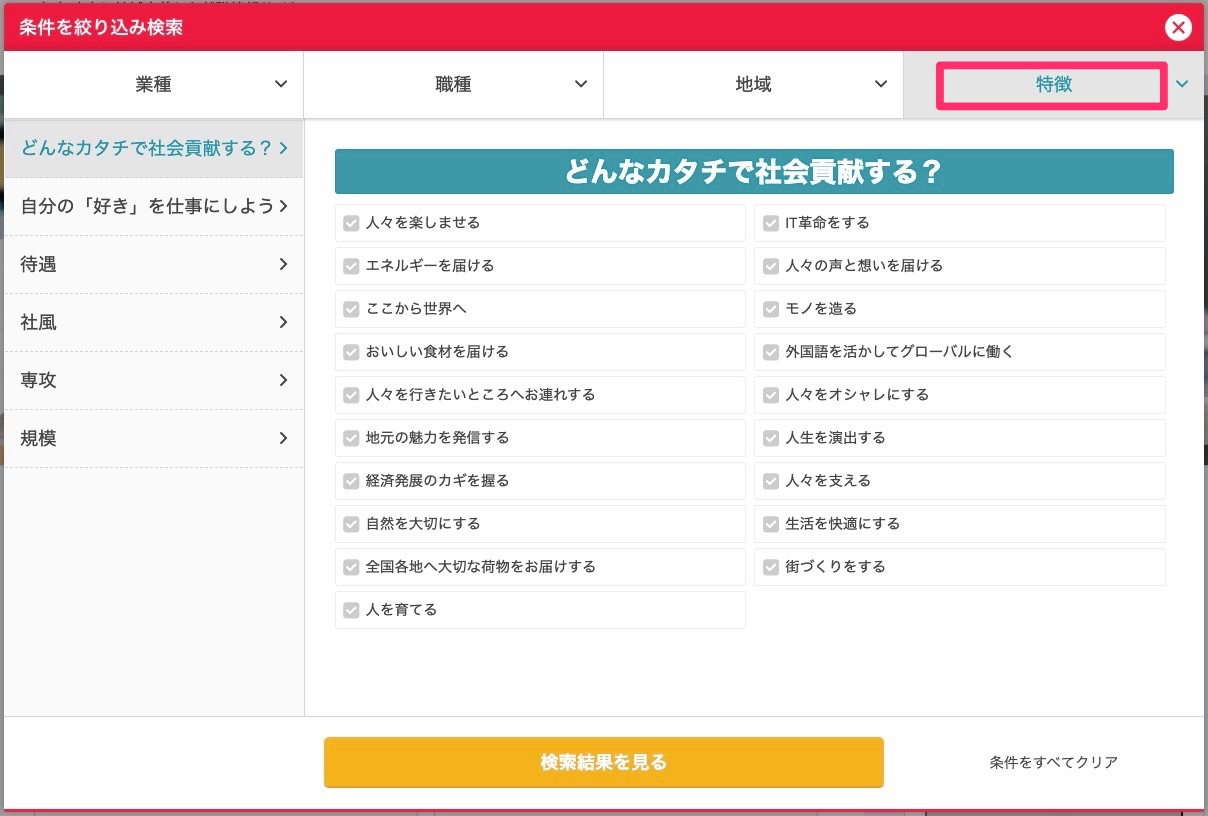Select どんなカタチで社会貢献する？ in sidebar
Image resolution: width=1208 pixels, height=816 pixels.
coord(154,149)
